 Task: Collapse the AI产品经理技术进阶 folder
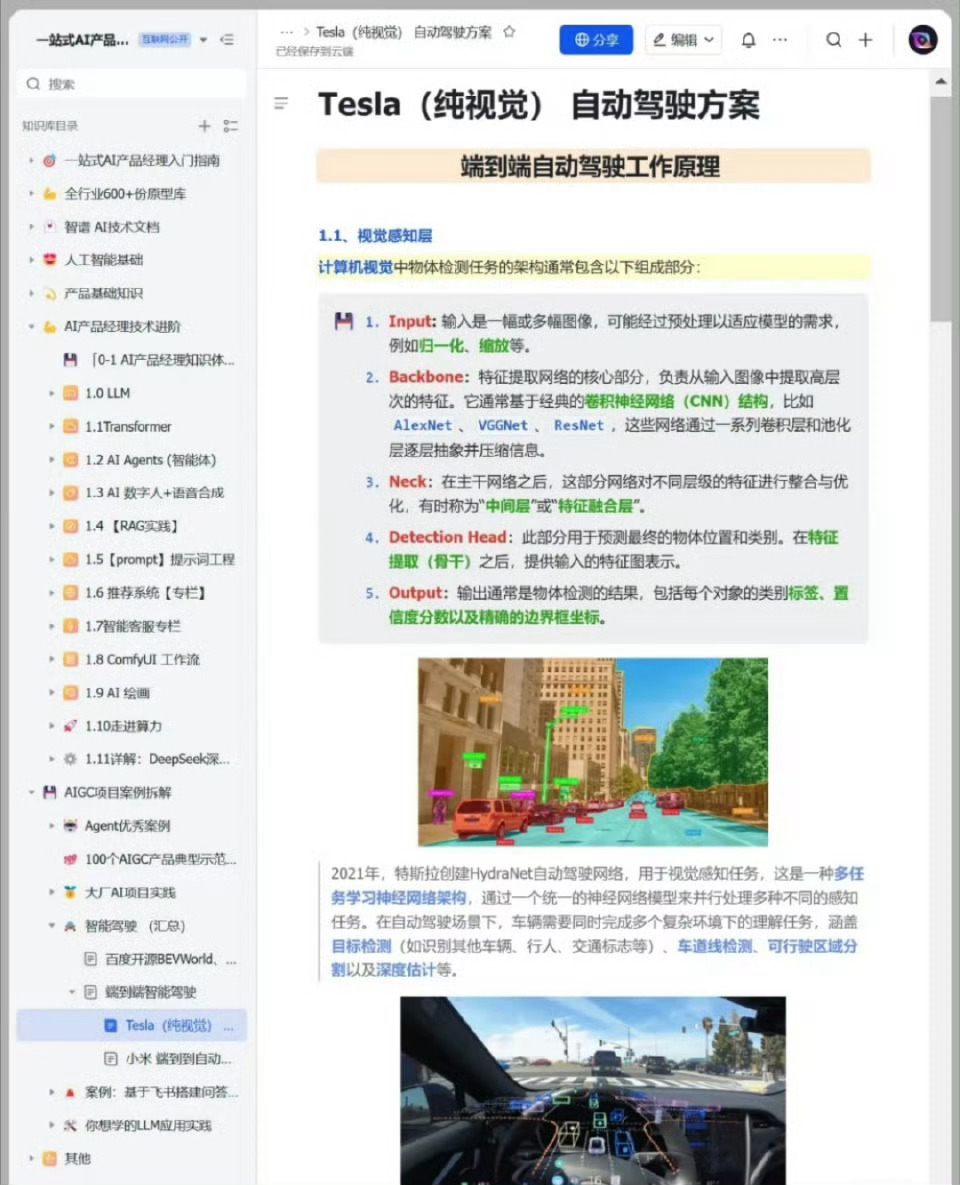click(31, 326)
